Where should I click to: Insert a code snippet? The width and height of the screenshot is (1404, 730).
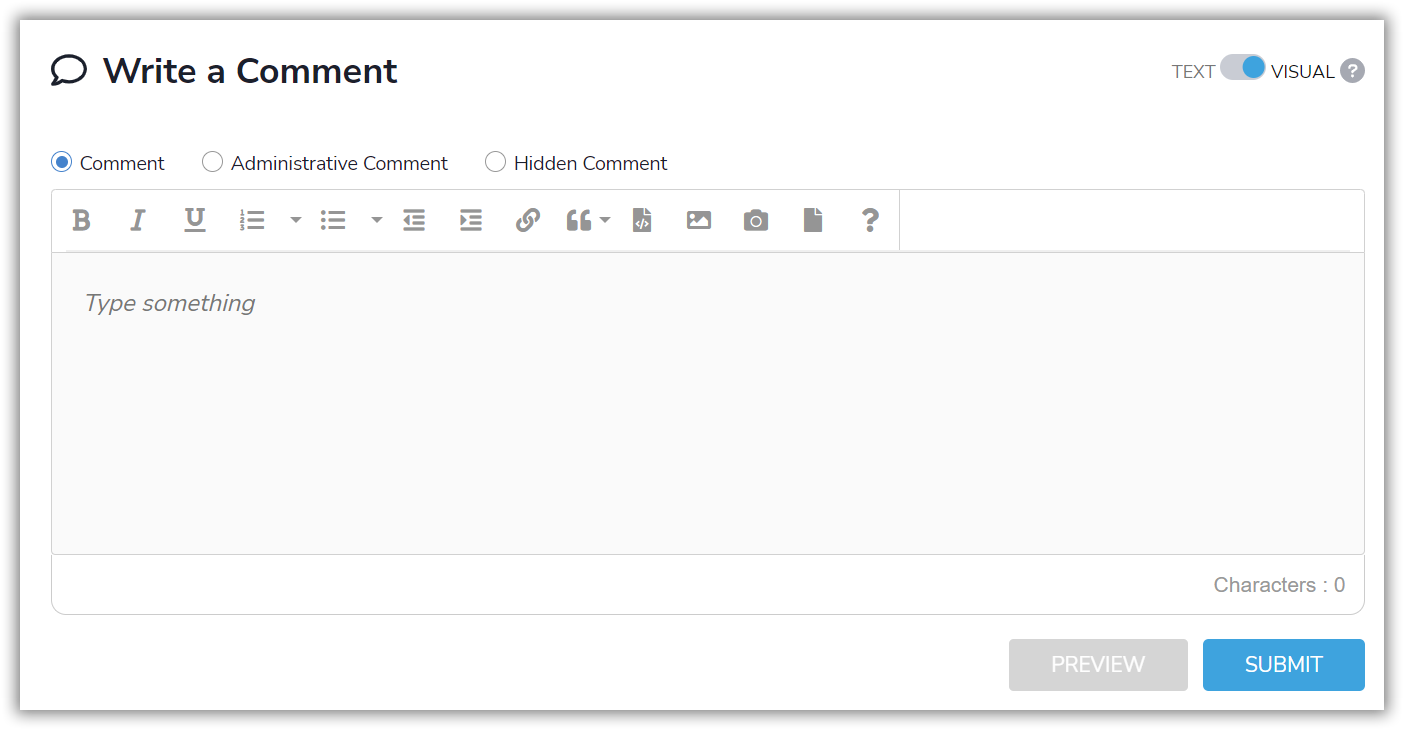pyautogui.click(x=641, y=220)
